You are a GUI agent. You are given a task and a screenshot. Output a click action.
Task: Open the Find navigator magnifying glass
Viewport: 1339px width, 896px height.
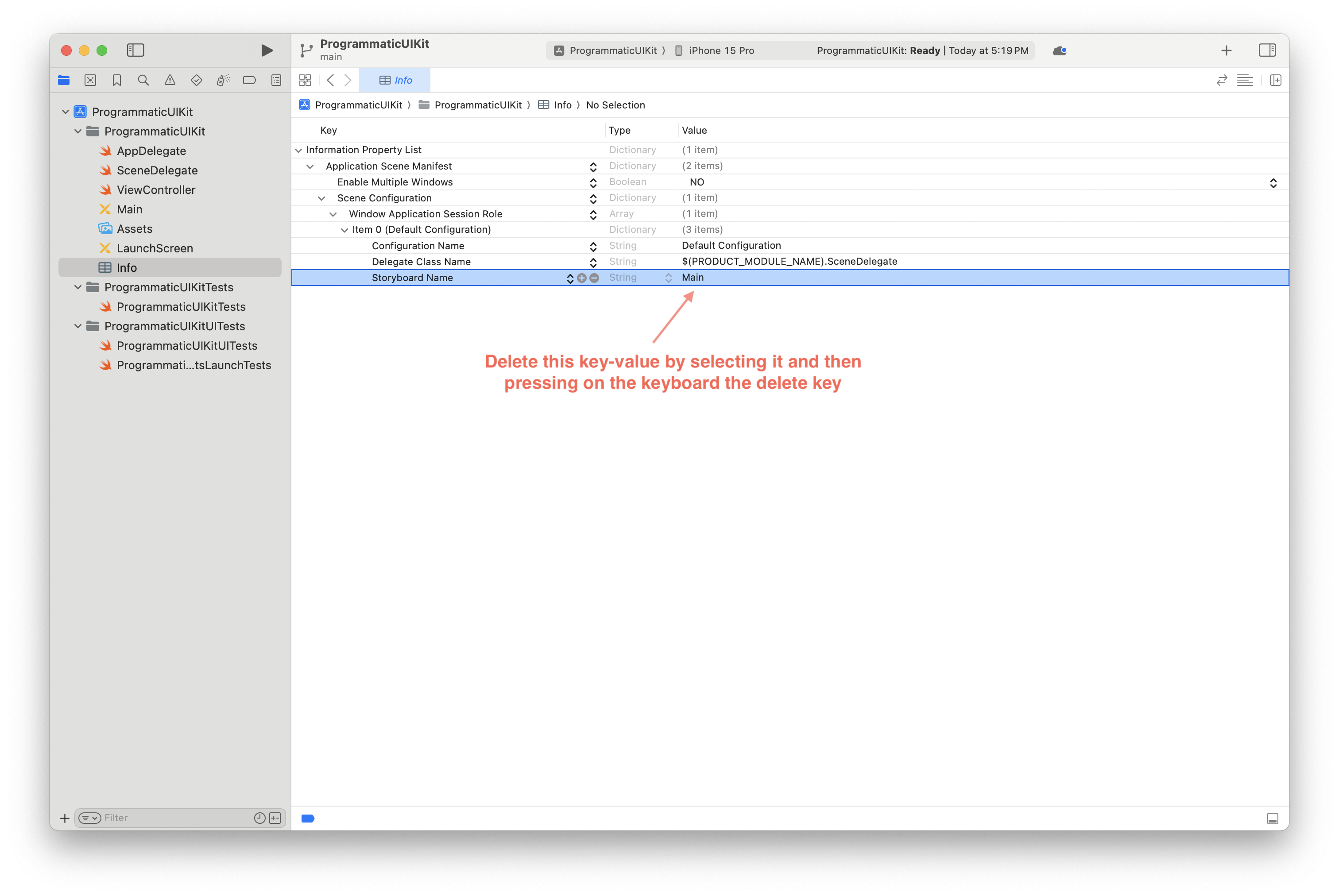pyautogui.click(x=143, y=80)
